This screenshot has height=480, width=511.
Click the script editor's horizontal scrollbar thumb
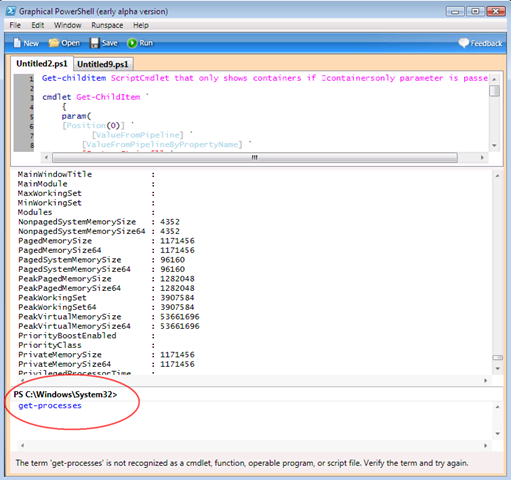255,157
